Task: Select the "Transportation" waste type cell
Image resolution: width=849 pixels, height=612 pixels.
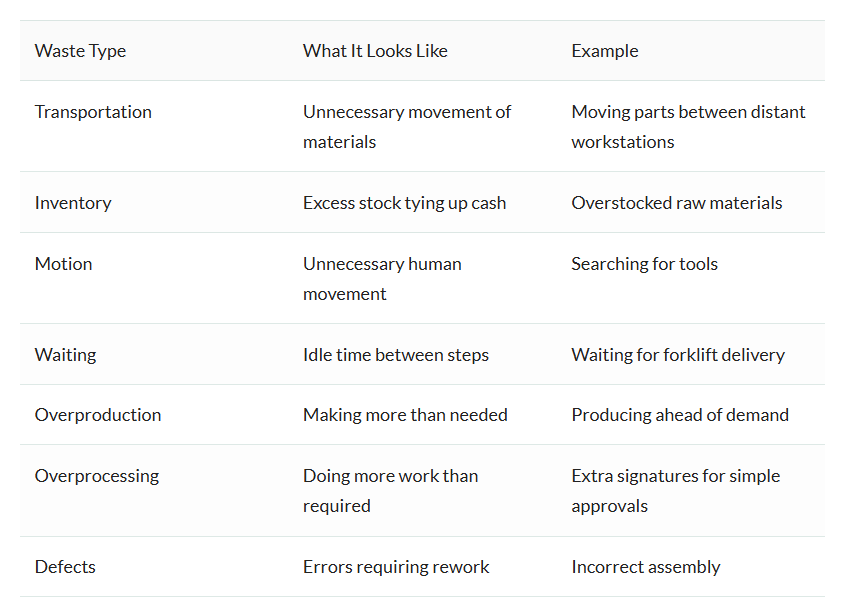Action: coord(93,112)
